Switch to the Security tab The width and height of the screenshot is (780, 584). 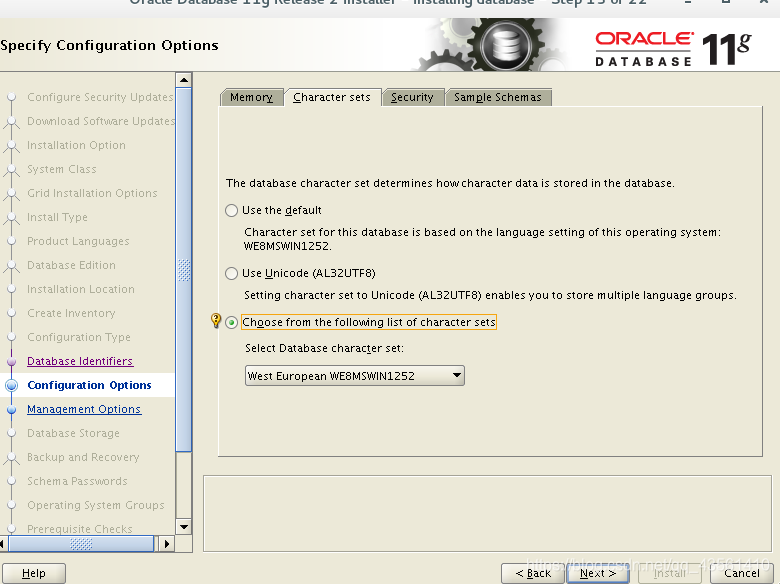[412, 97]
